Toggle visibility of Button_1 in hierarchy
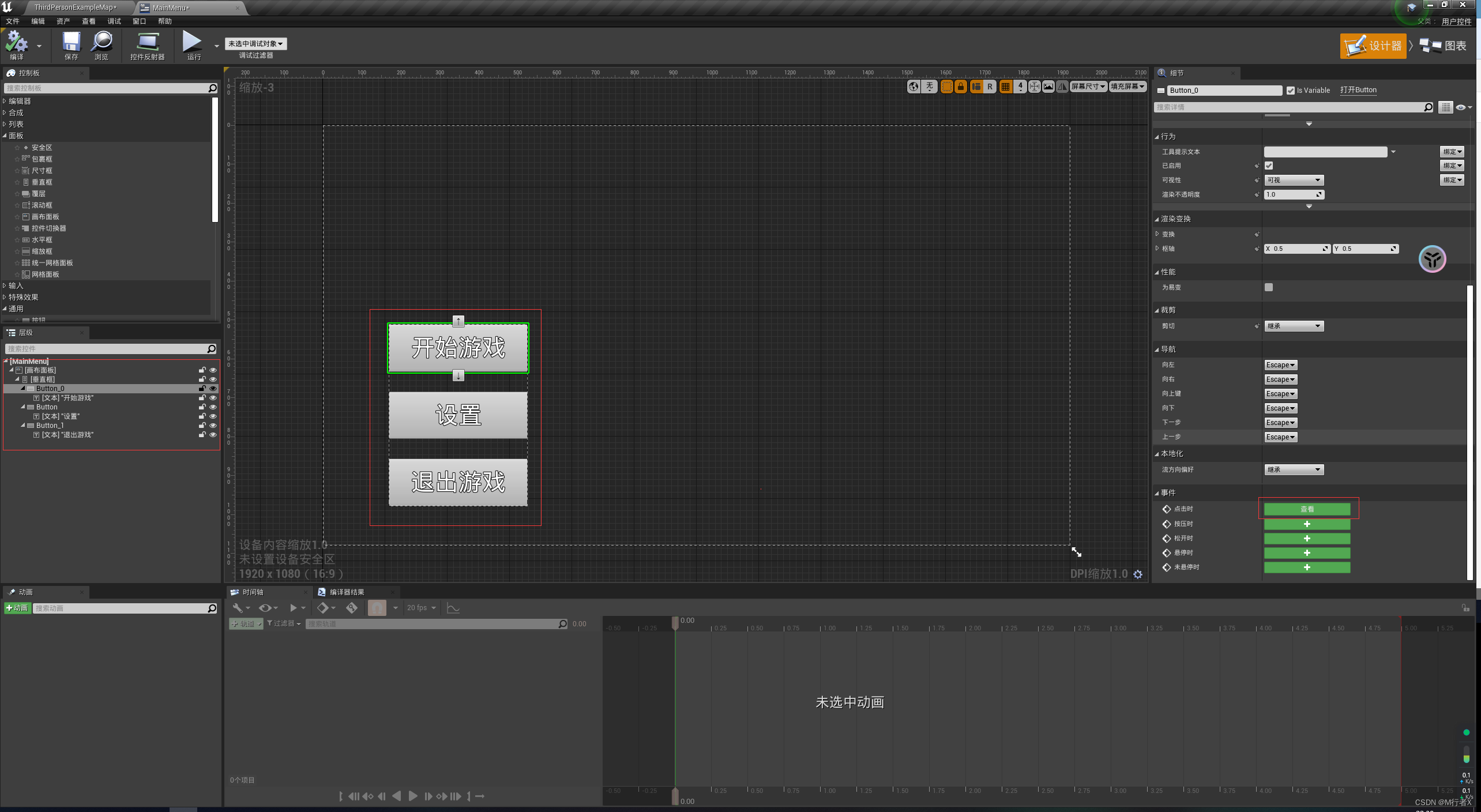 tap(213, 426)
